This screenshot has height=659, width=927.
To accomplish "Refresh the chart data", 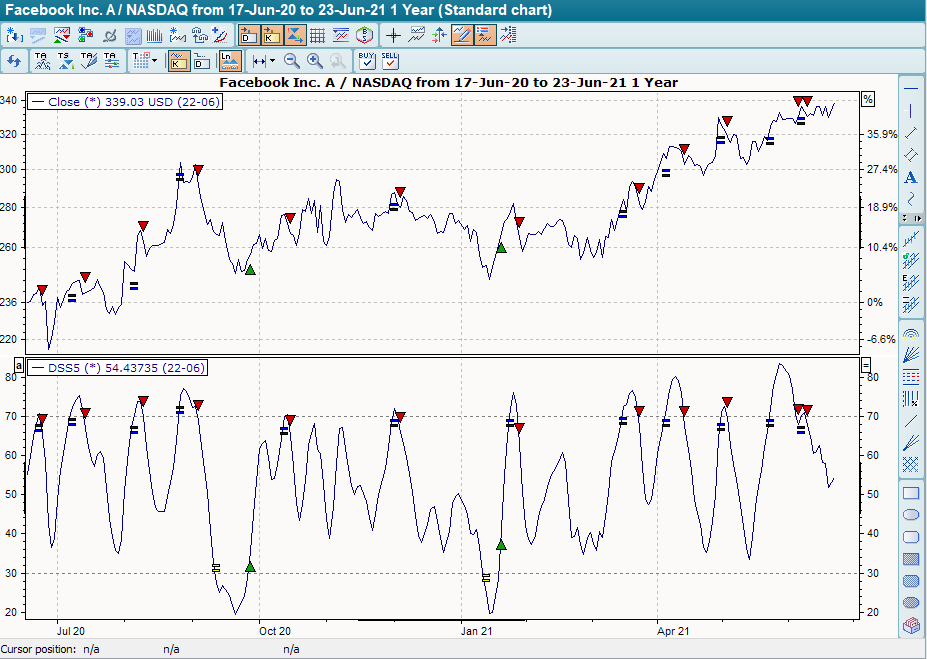I will pyautogui.click(x=15, y=60).
